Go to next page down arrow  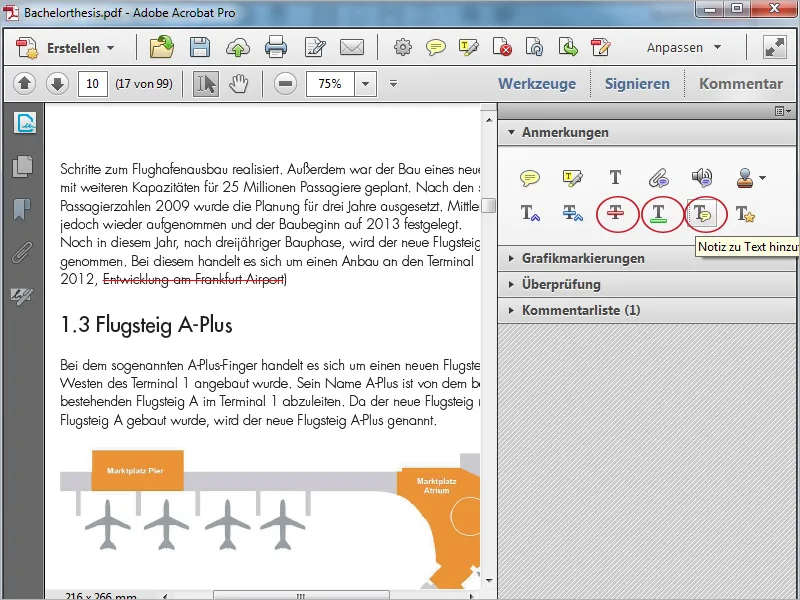coord(57,83)
